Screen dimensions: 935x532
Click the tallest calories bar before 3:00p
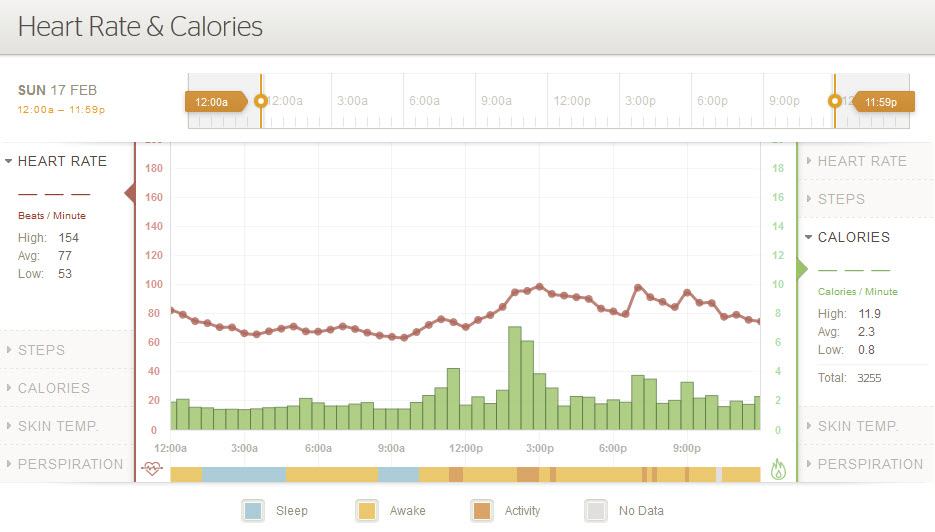click(x=514, y=378)
